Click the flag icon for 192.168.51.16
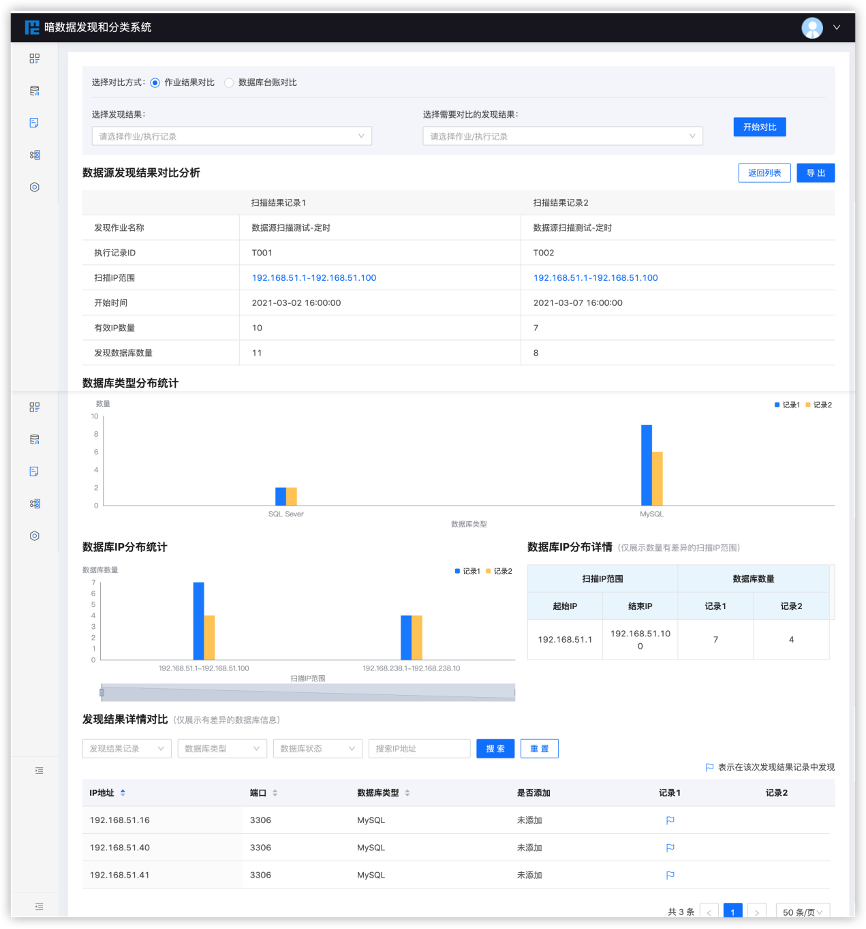The width and height of the screenshot is (866, 929). 670,820
